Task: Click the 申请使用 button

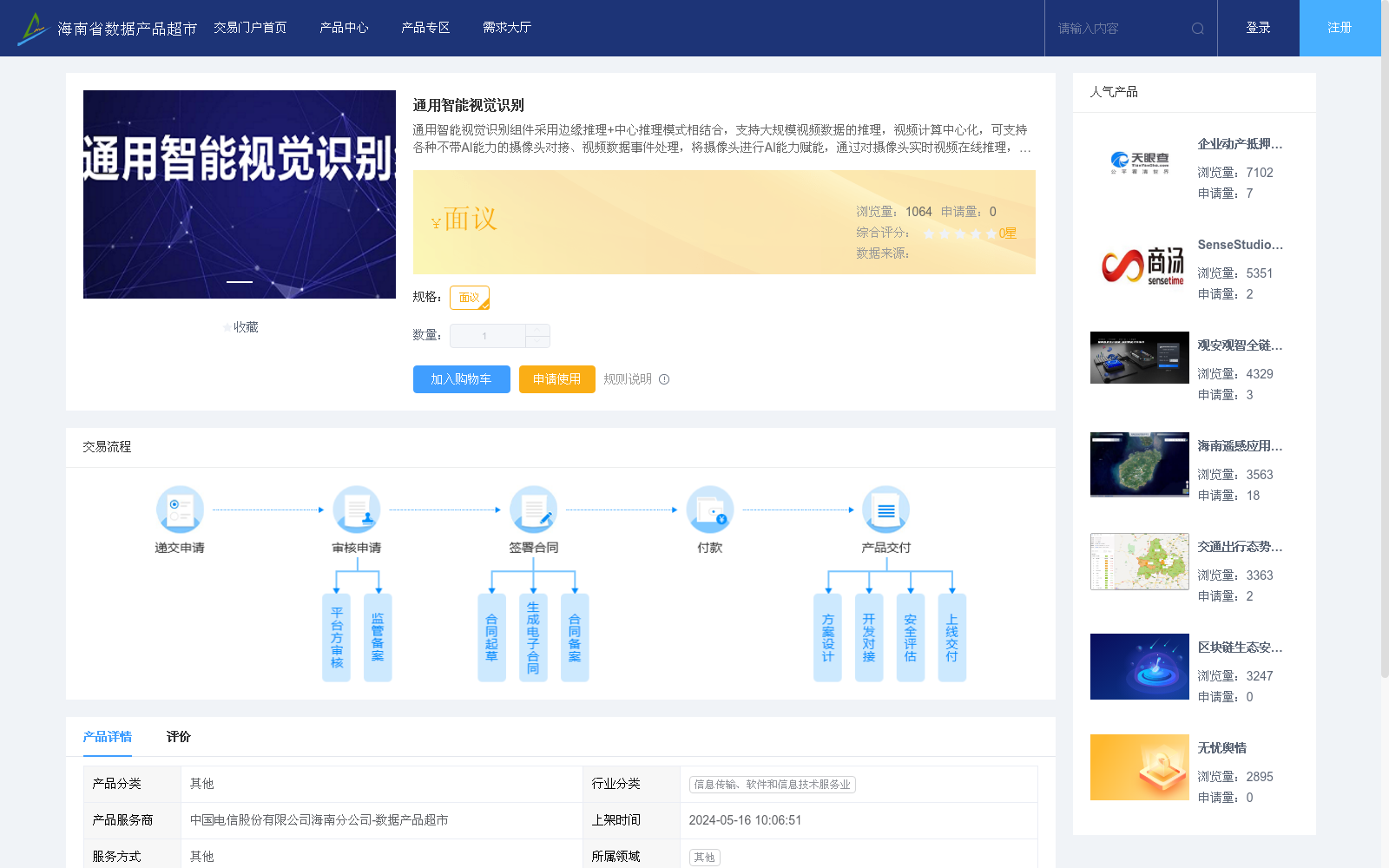Action: click(557, 379)
